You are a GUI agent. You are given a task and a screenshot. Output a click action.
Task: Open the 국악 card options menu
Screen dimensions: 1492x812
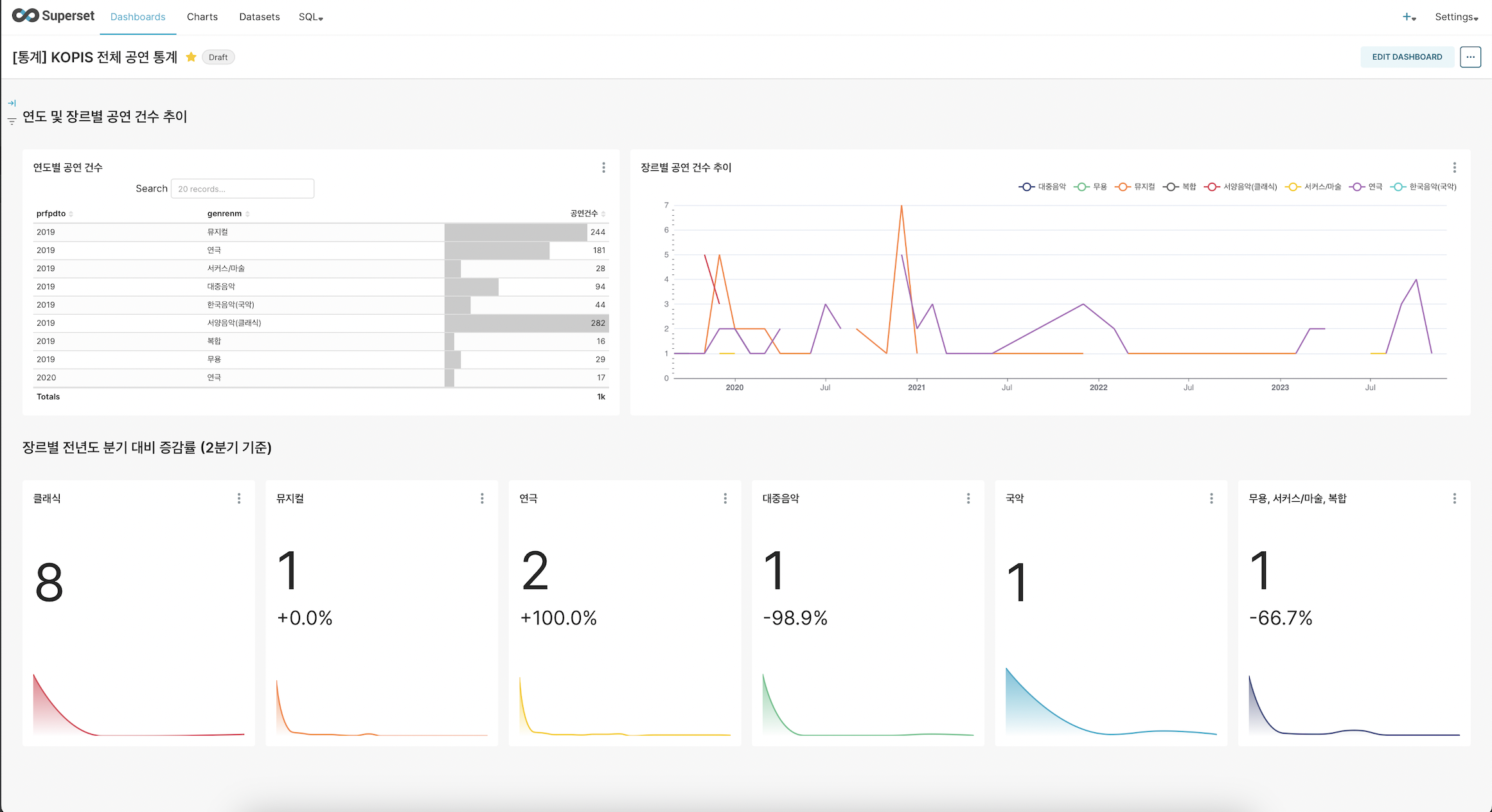[x=1211, y=499]
